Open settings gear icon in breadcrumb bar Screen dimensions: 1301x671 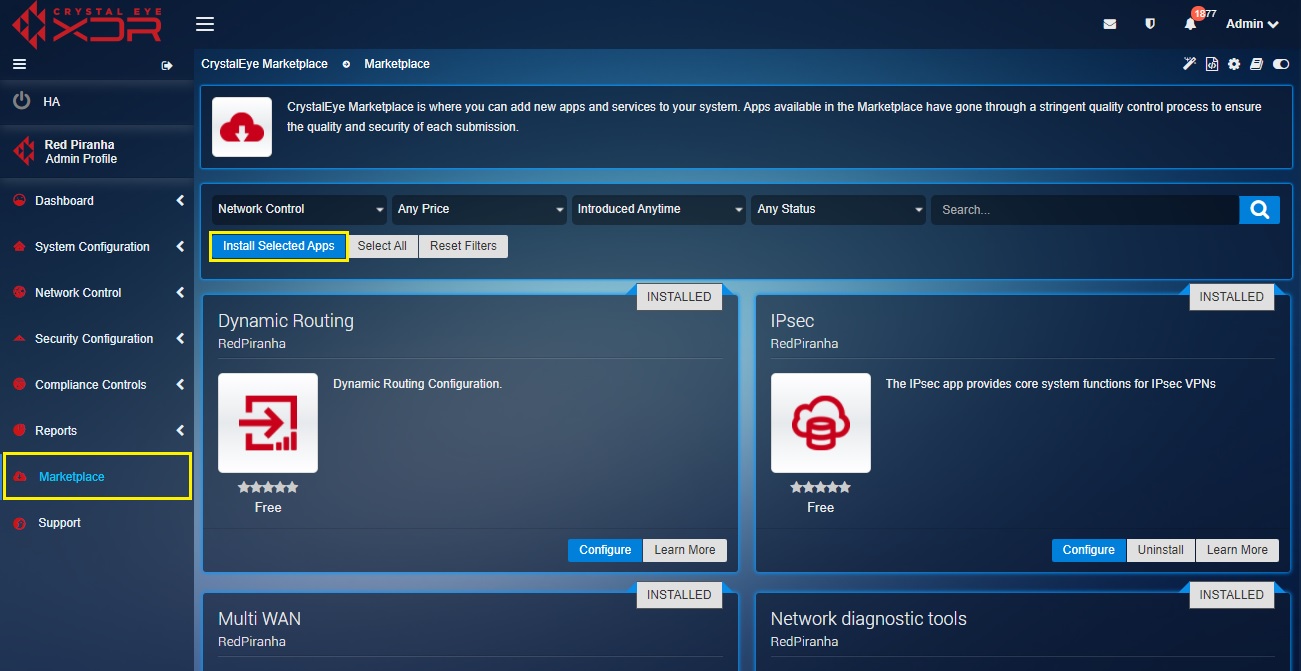click(x=1234, y=64)
